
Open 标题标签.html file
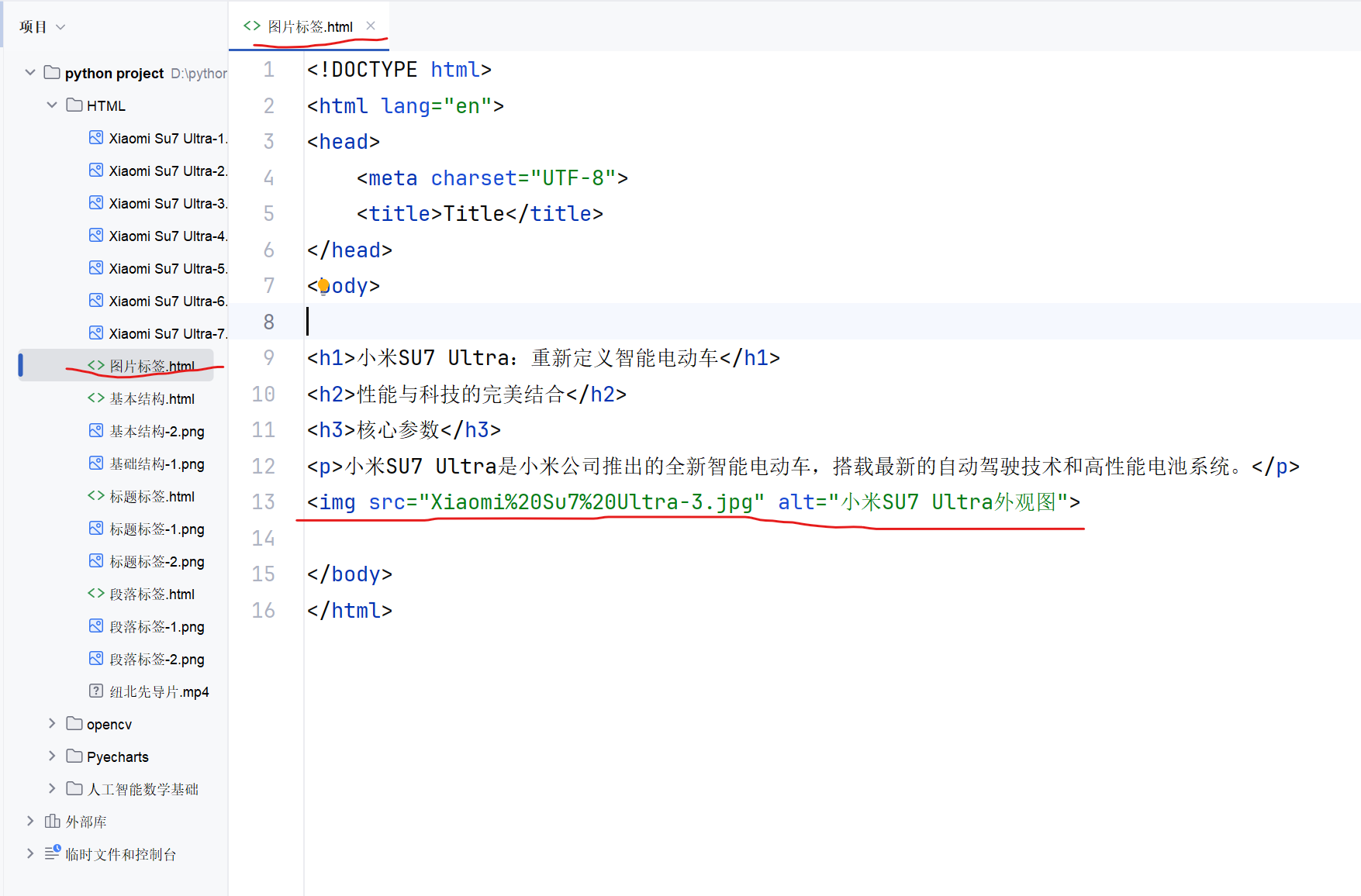point(152,496)
